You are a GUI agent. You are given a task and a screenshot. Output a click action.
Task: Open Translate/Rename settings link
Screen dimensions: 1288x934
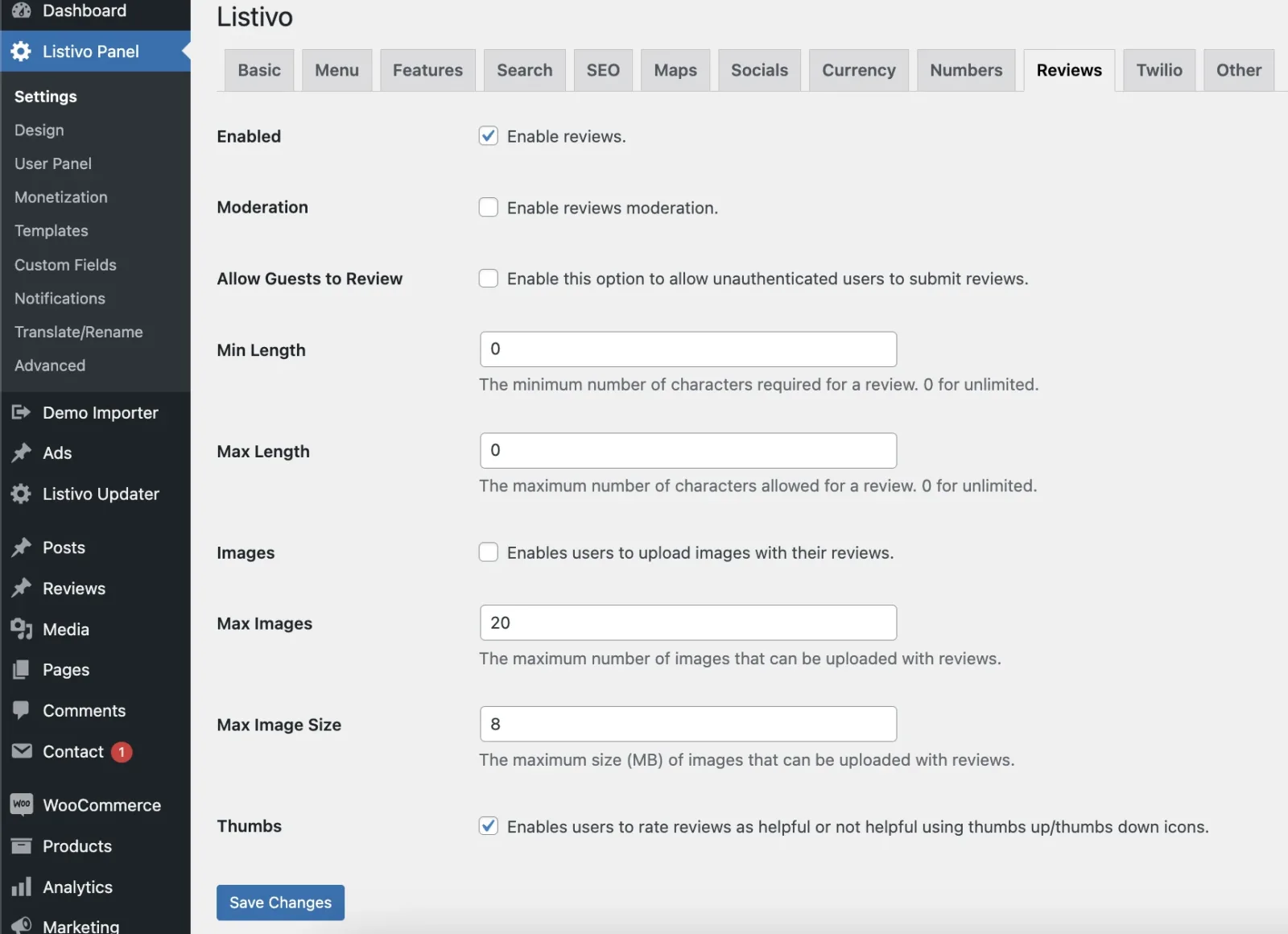79,332
